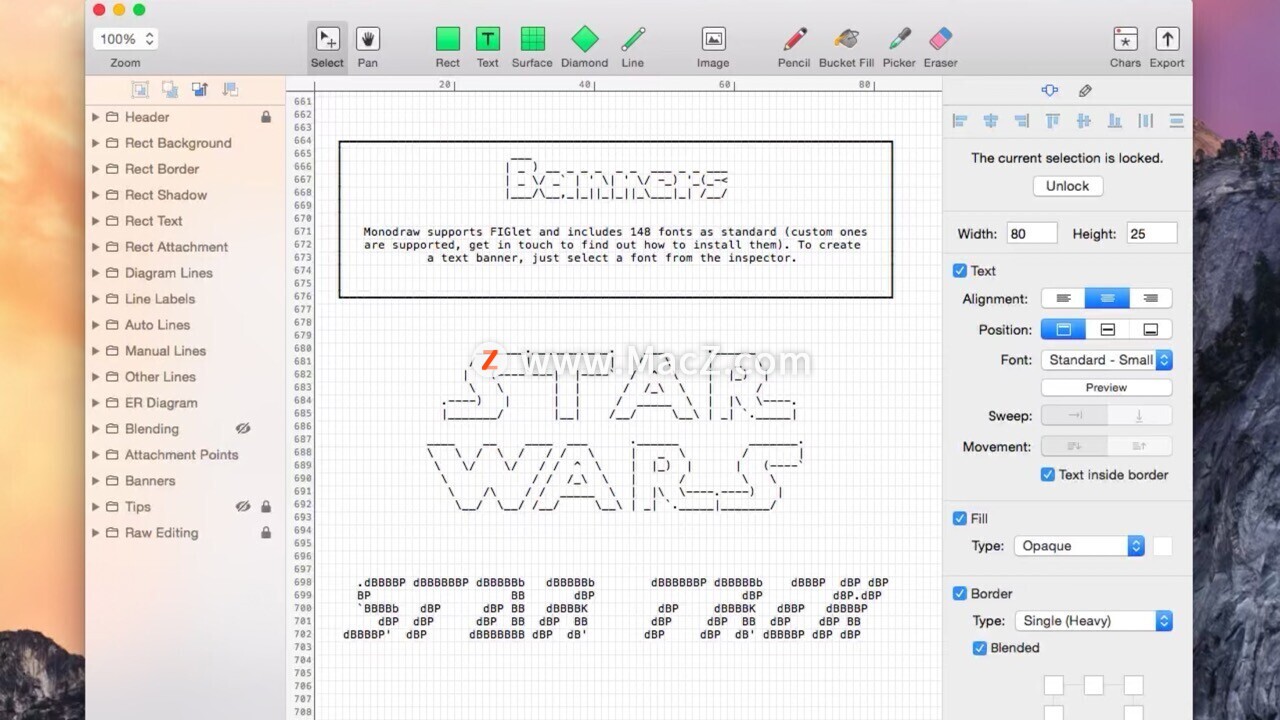
Task: Activate the Pan hand tool
Action: (x=368, y=47)
